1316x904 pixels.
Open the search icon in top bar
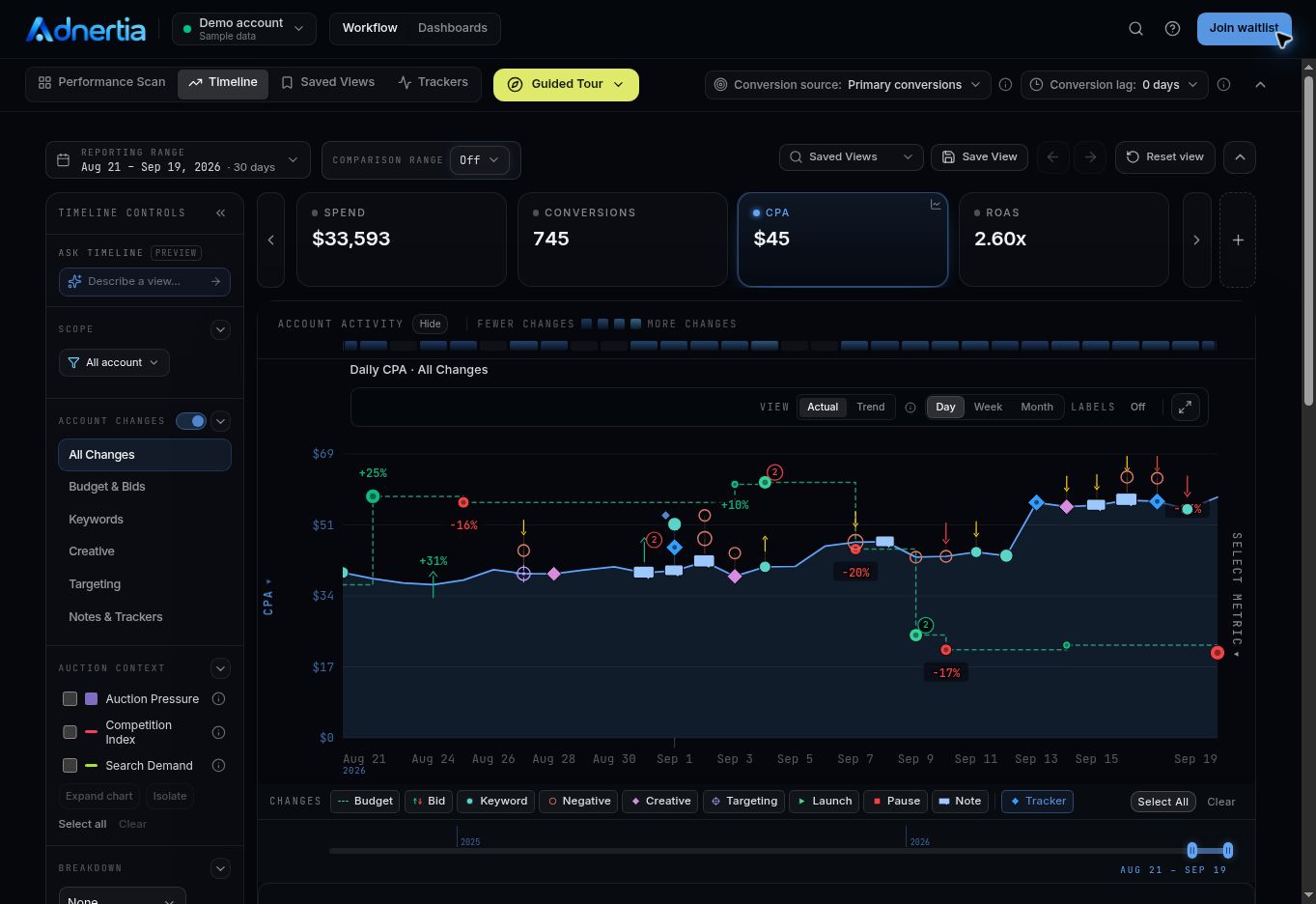point(1135,29)
